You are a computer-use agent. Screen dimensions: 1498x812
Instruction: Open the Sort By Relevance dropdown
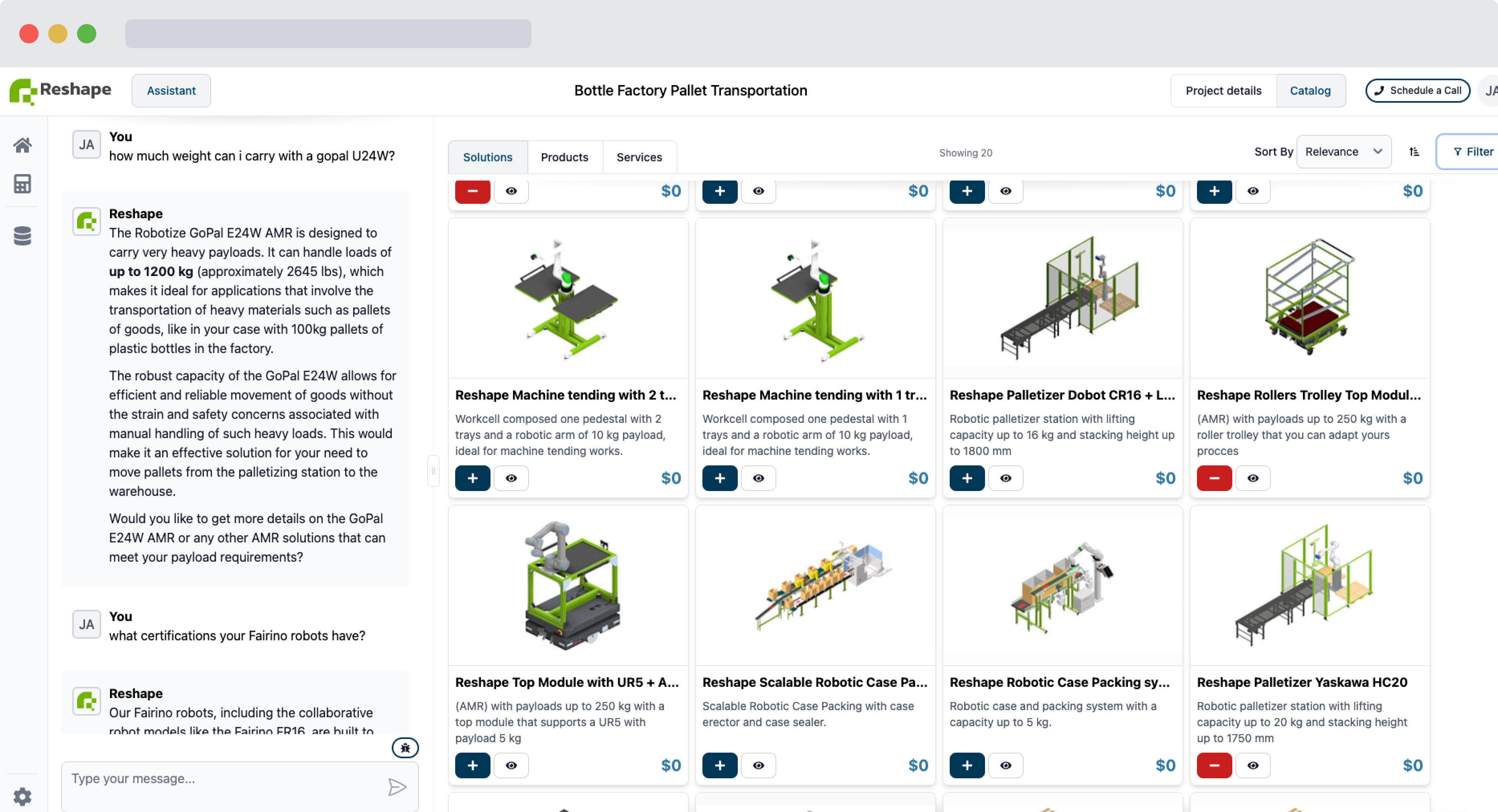[1343, 152]
